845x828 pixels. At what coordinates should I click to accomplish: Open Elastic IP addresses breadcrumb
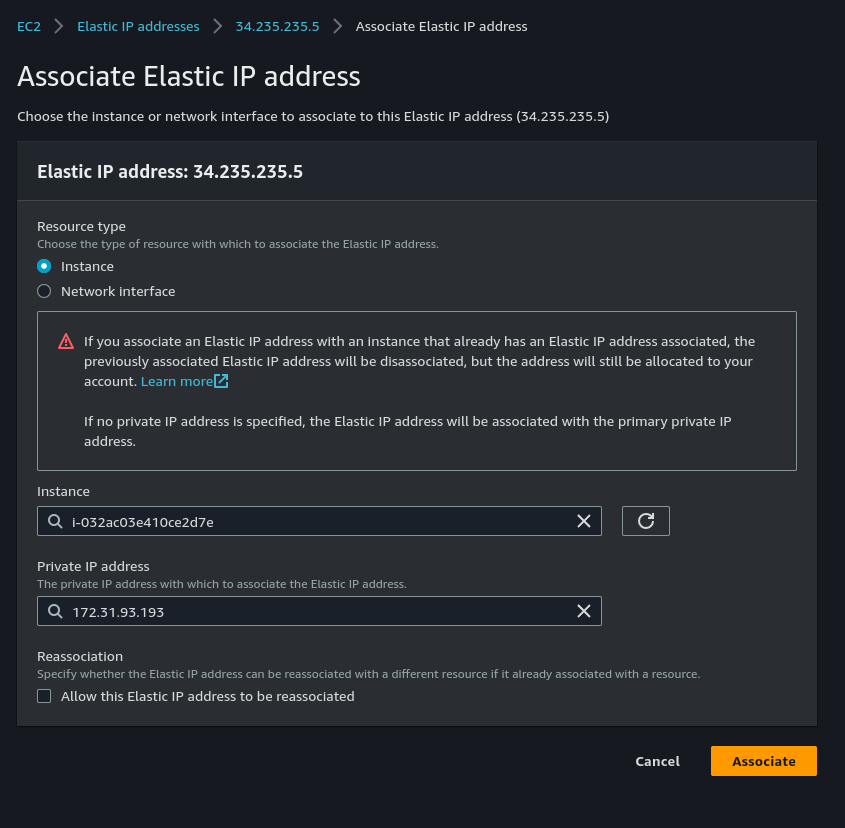138,26
